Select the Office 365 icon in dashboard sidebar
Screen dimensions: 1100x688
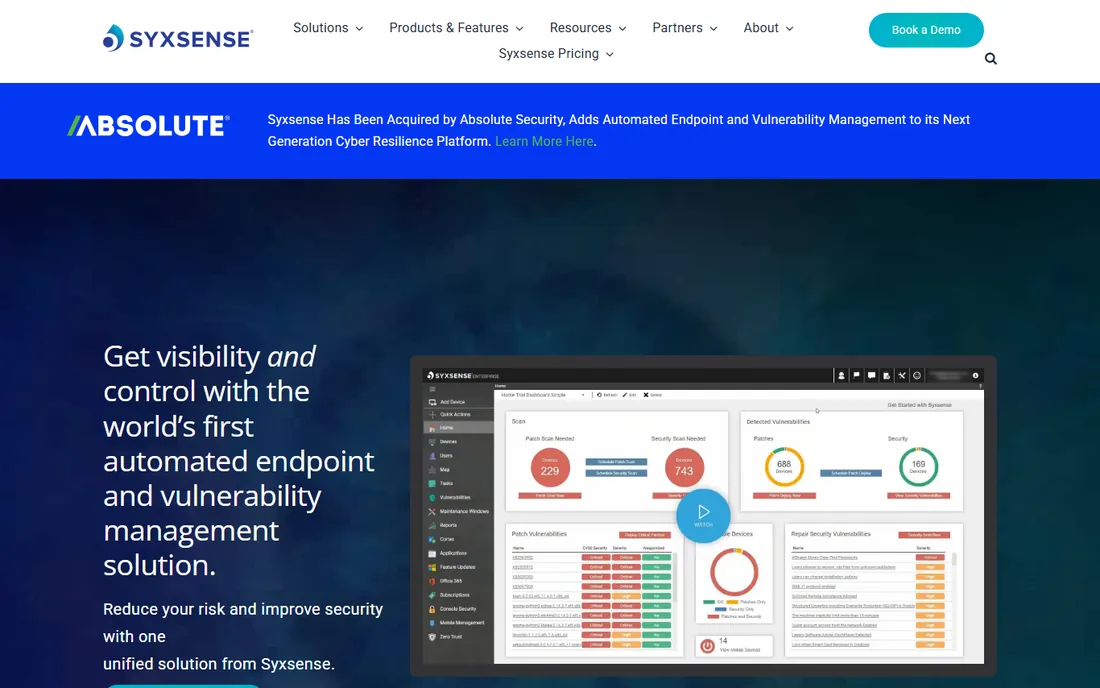[432, 581]
